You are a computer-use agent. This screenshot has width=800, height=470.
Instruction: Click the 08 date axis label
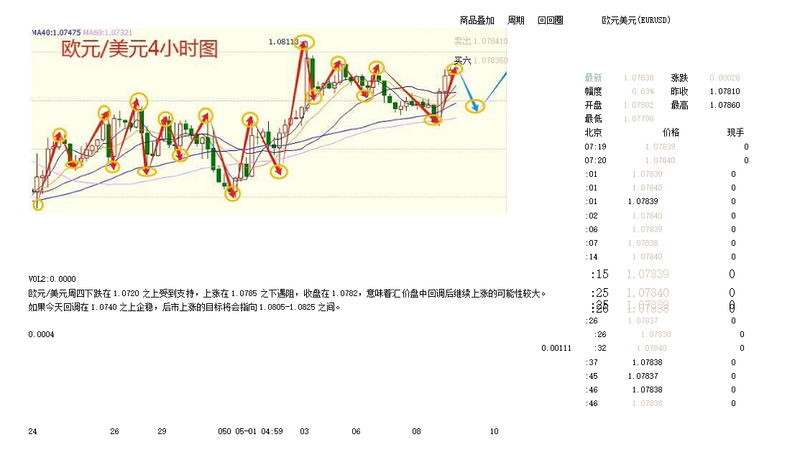tap(416, 431)
